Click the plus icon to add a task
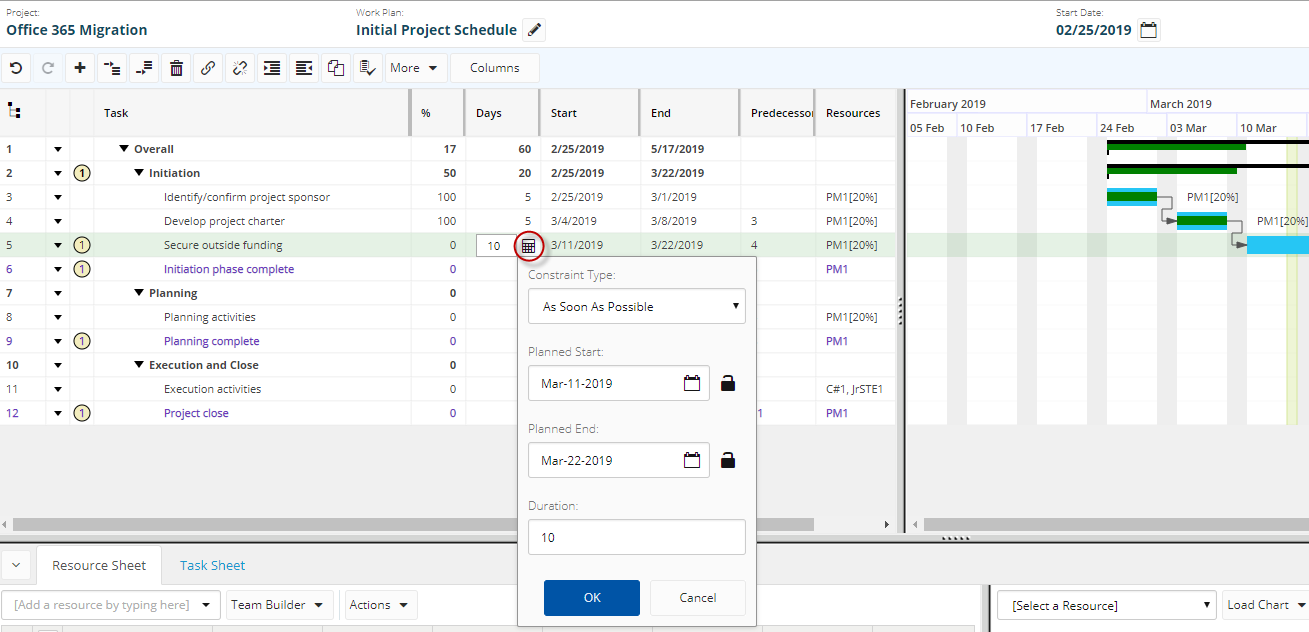This screenshot has width=1309, height=632. pos(80,68)
